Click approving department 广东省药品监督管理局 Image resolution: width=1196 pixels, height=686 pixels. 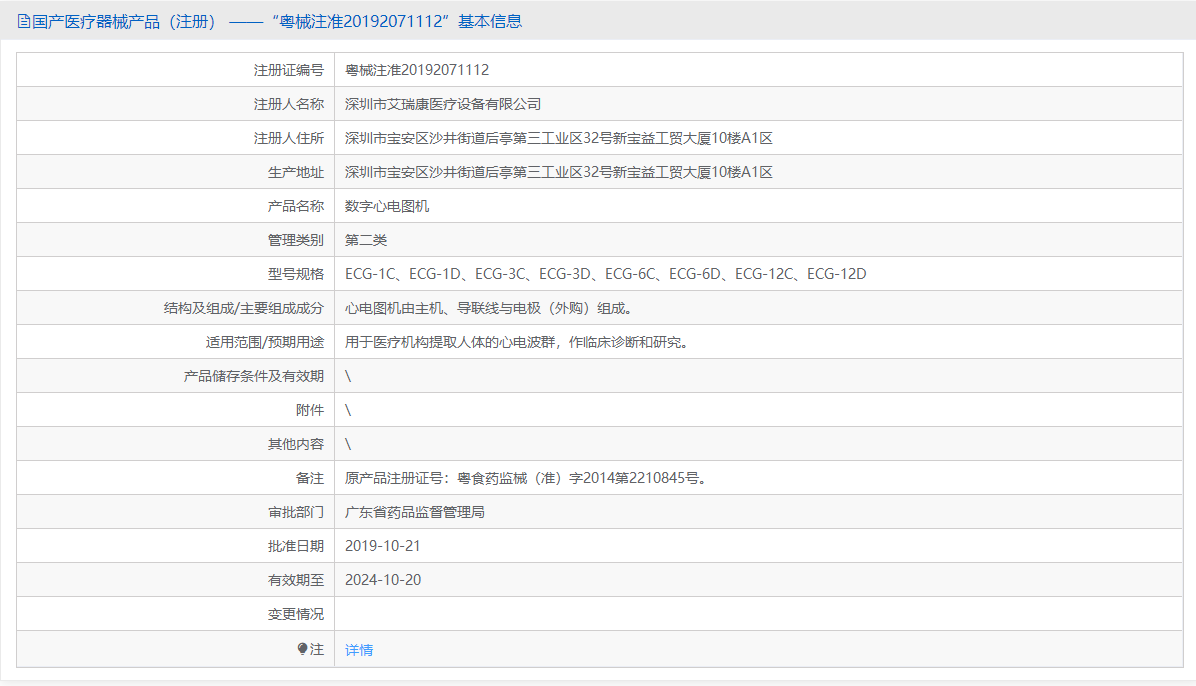(x=415, y=512)
